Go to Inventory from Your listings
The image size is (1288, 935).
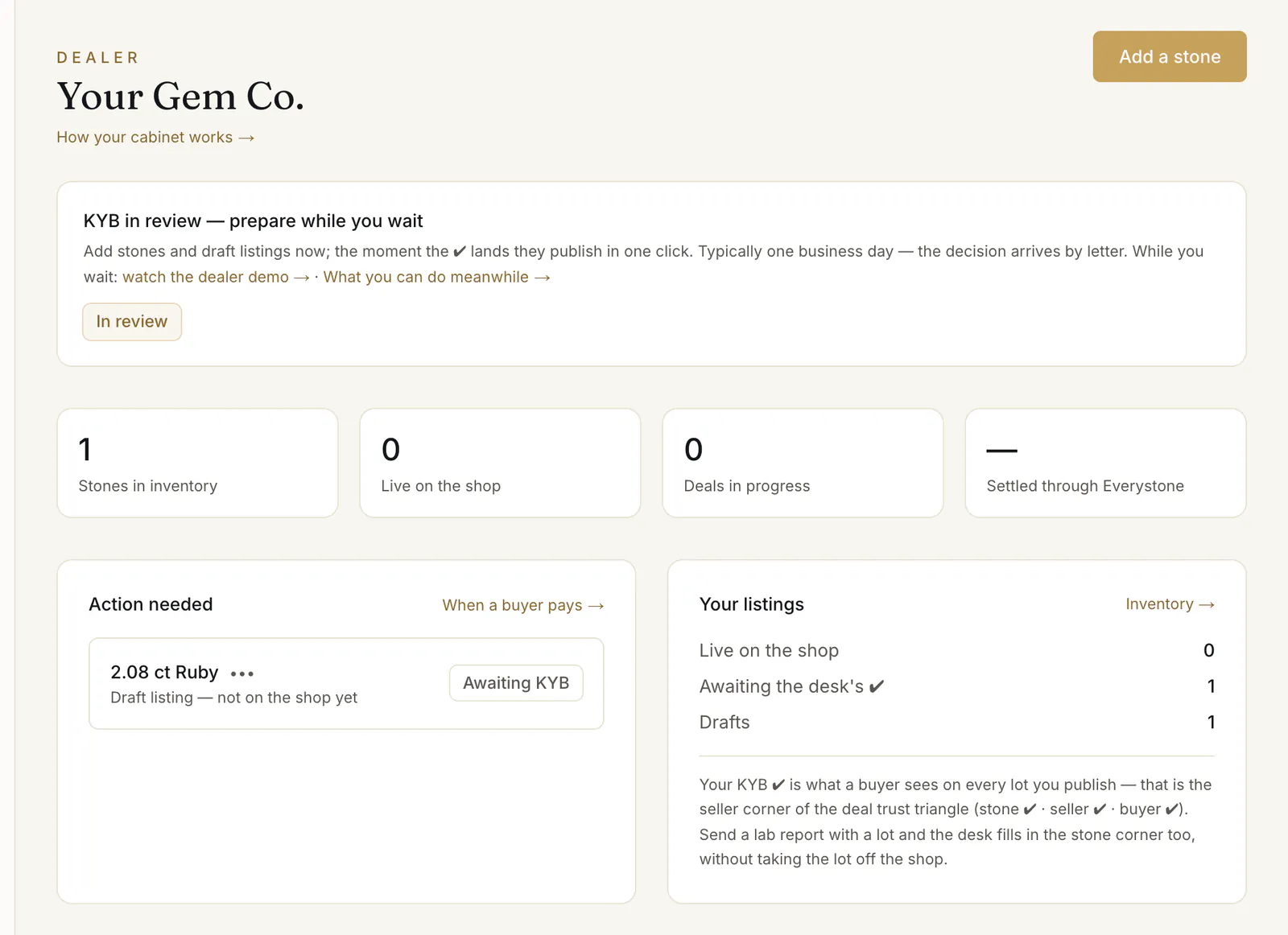[x=1170, y=604]
